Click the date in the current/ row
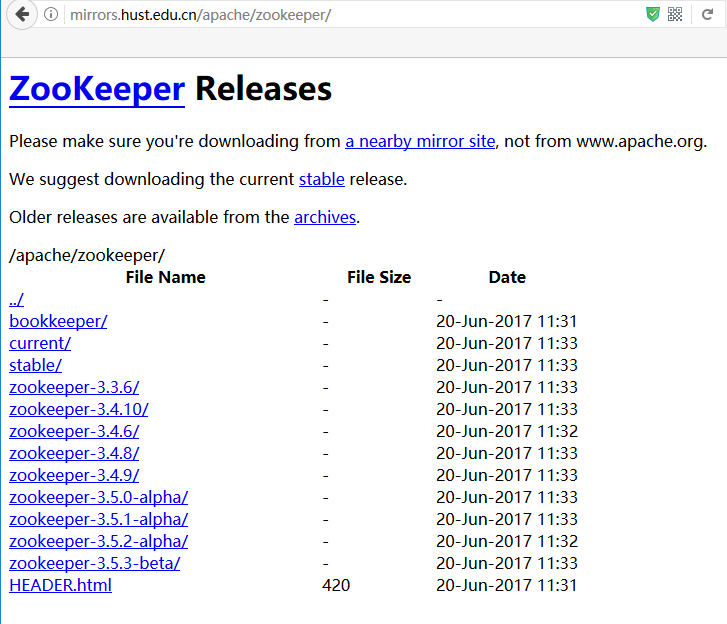This screenshot has width=727, height=624. (x=507, y=344)
